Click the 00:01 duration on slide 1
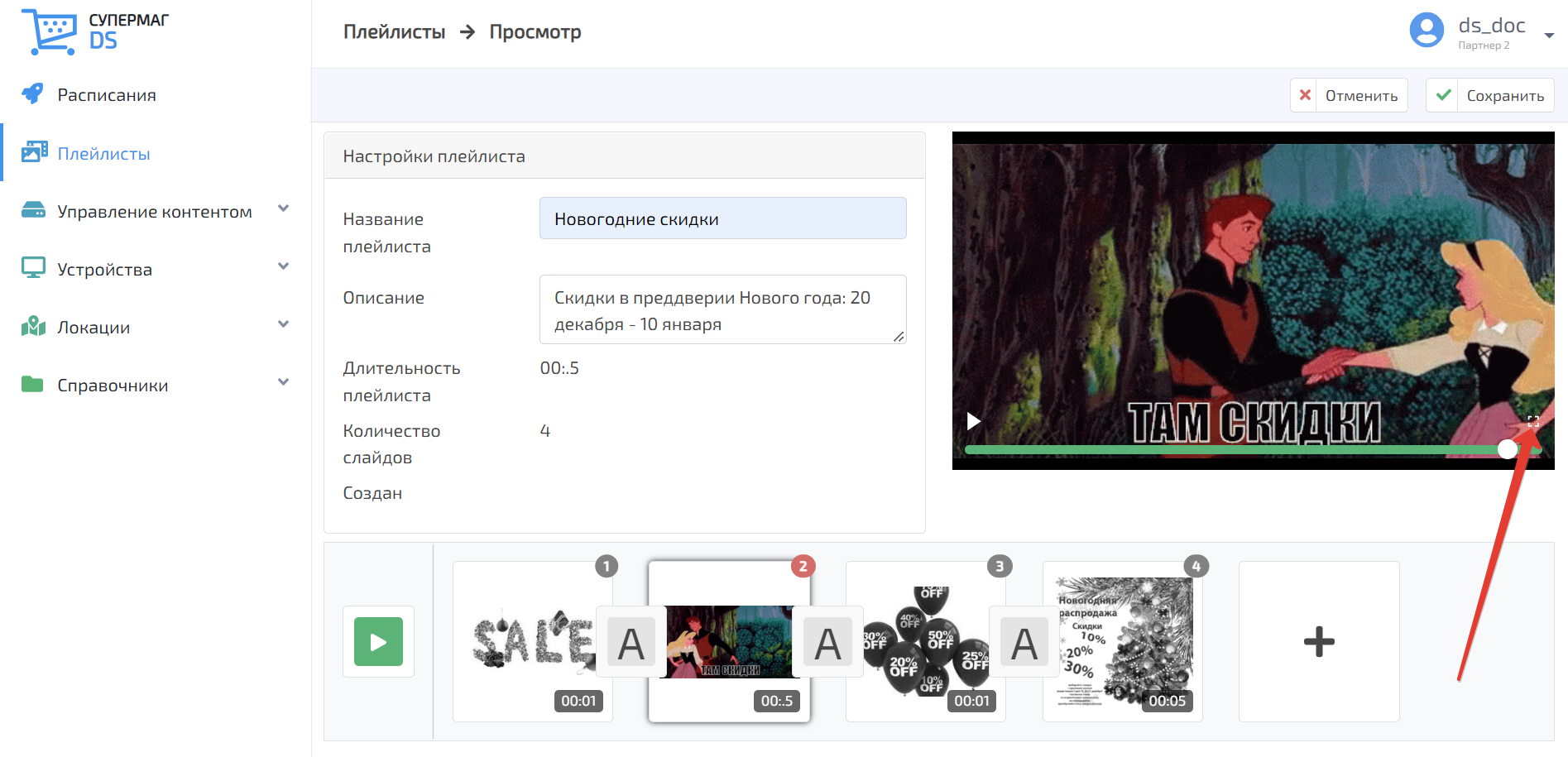Viewport: 1568px width, 757px height. (x=578, y=701)
